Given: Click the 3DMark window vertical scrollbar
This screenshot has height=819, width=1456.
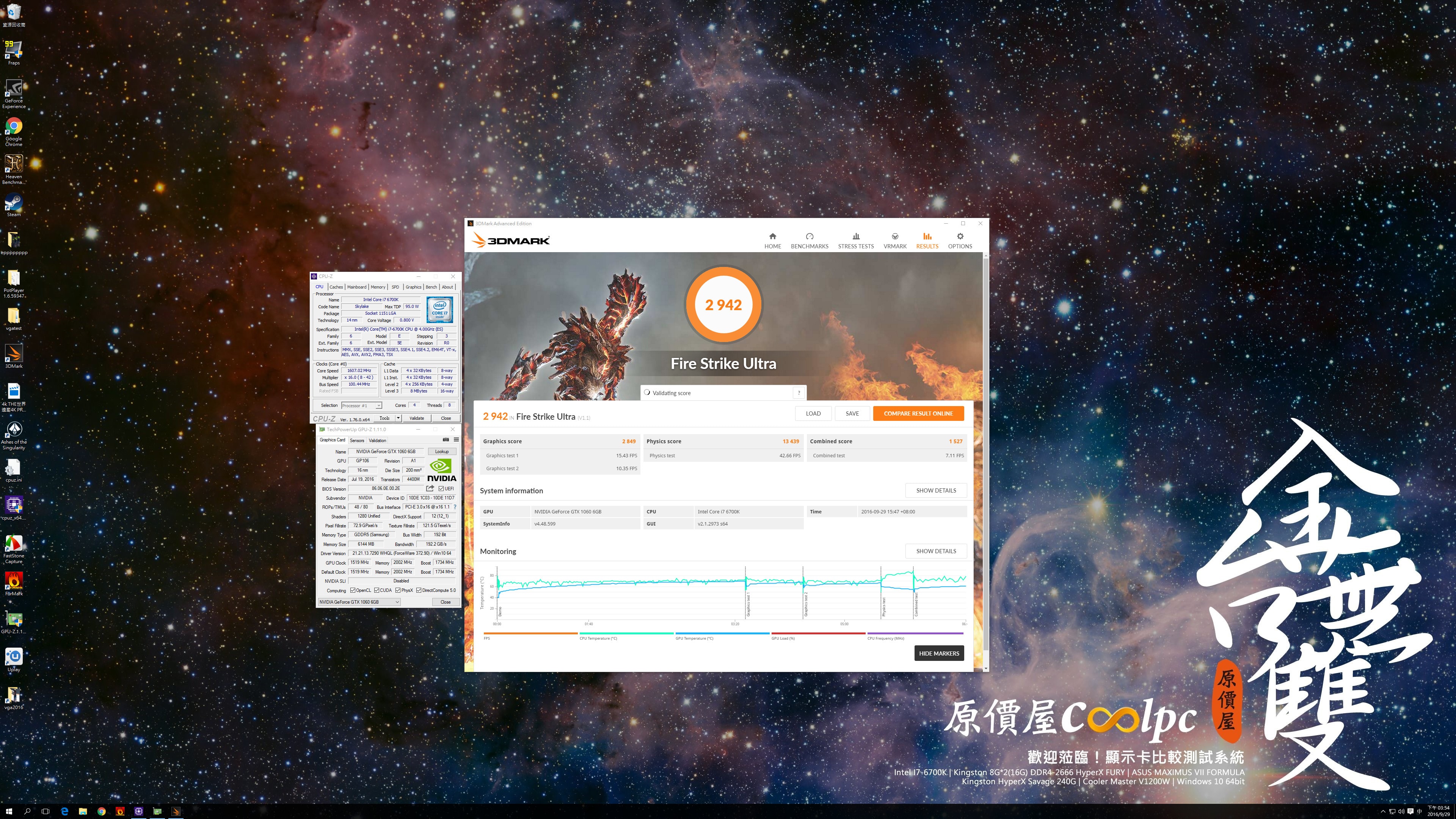Looking at the screenshot, I should pyautogui.click(x=986, y=455).
